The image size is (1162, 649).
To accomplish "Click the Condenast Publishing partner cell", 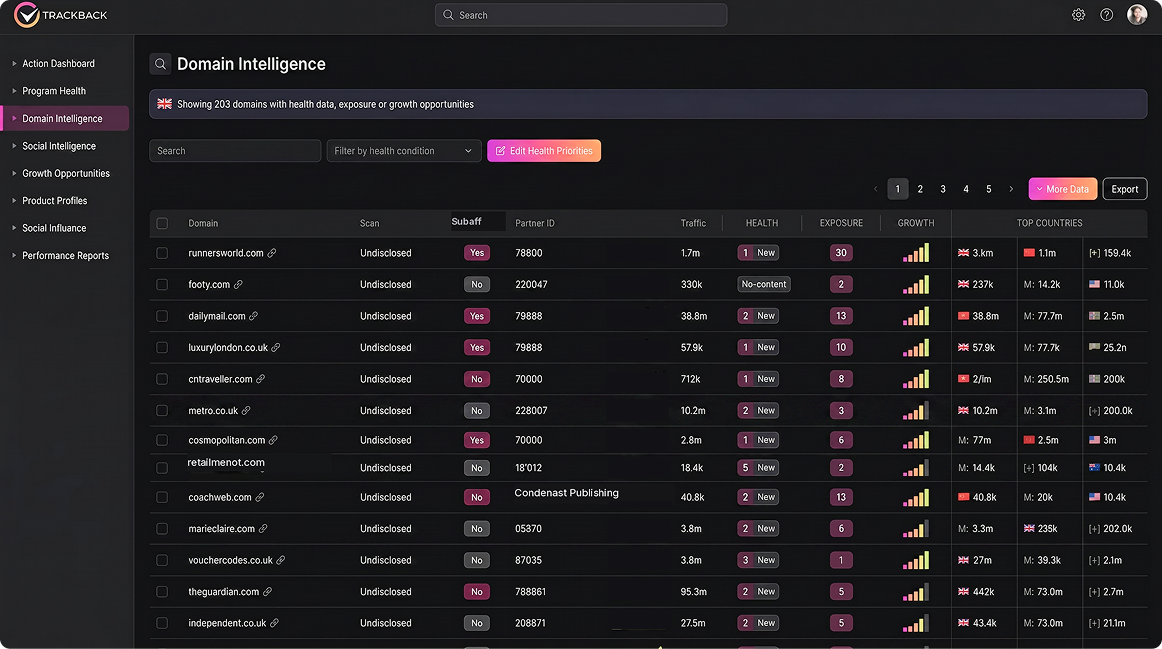I will point(566,493).
